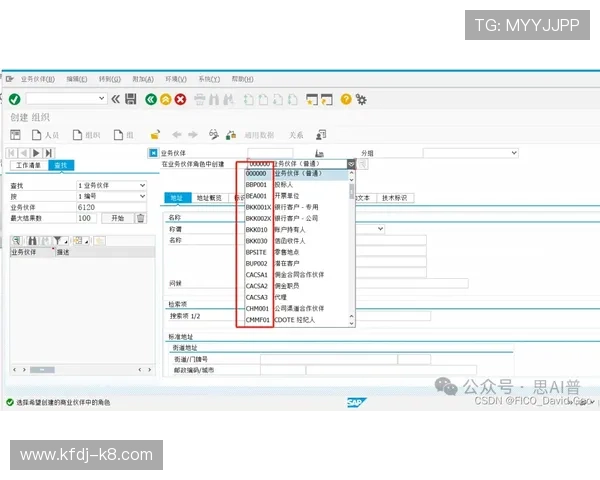This screenshot has width=600, height=480.
Task: Click the person icon after 关系
Action: tap(321, 135)
